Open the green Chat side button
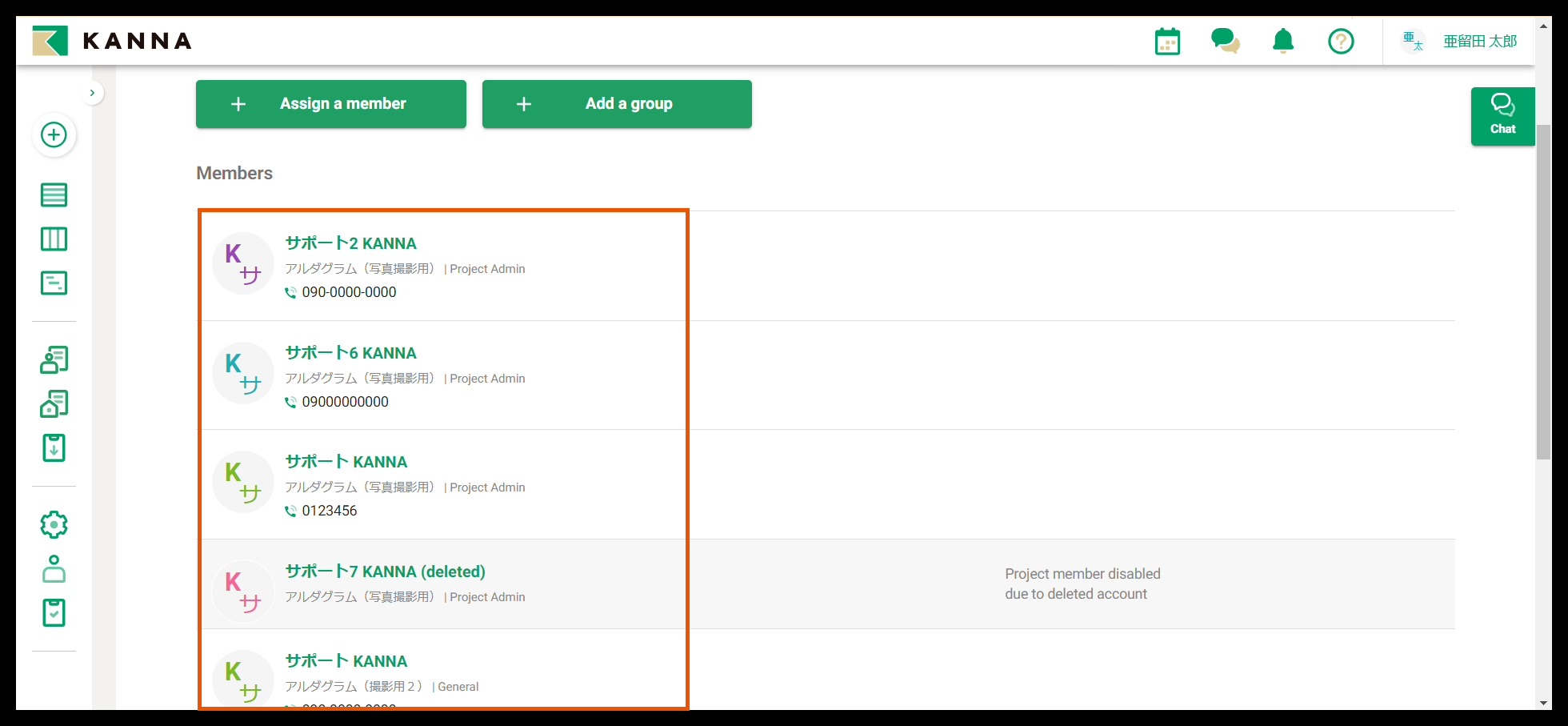Screen dimensions: 1568x726 pos(1502,117)
